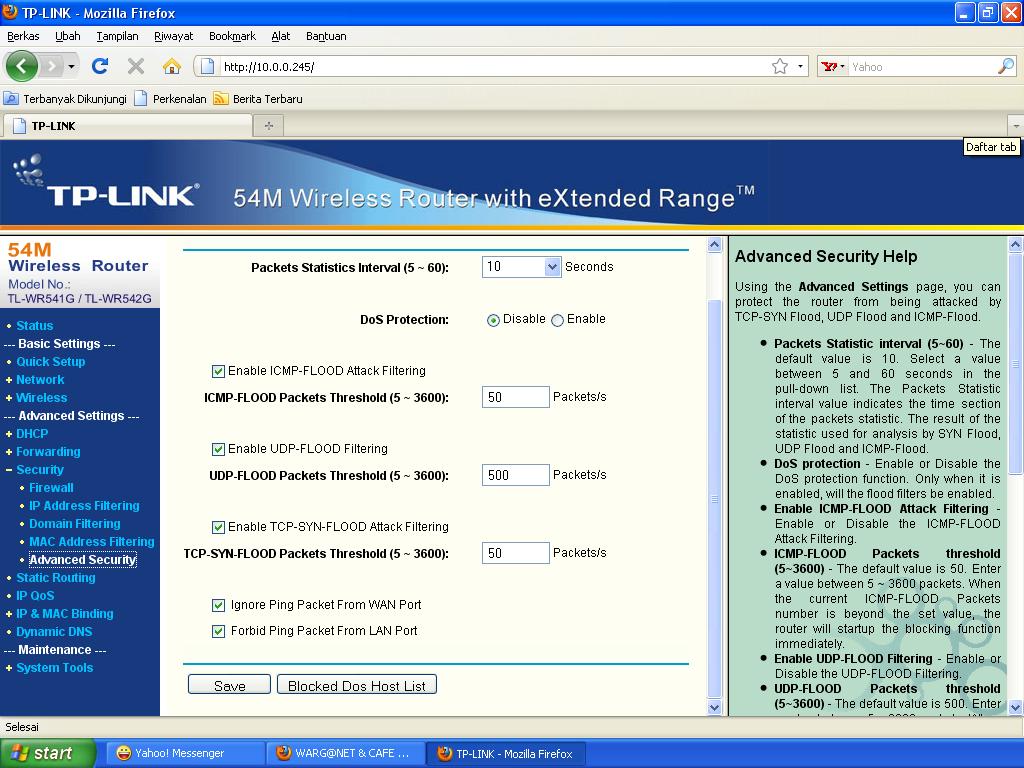Reload the page with refresh icon
Image resolution: width=1024 pixels, height=768 pixels.
point(99,66)
